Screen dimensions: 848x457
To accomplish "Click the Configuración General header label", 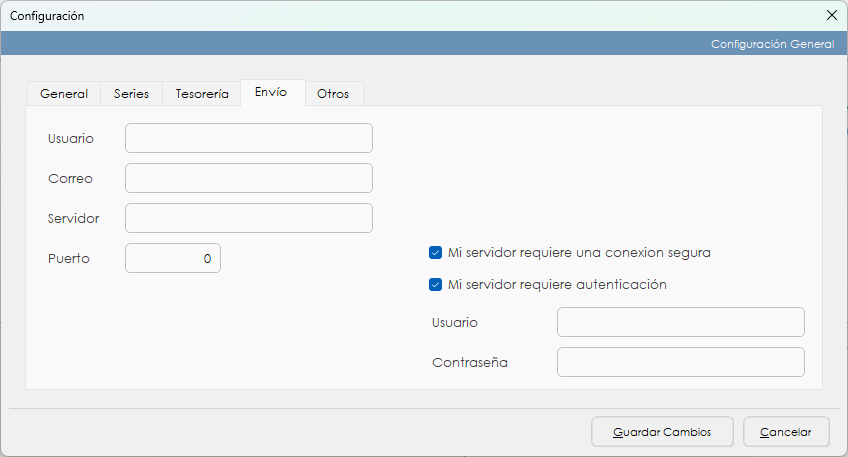I will [x=771, y=44].
